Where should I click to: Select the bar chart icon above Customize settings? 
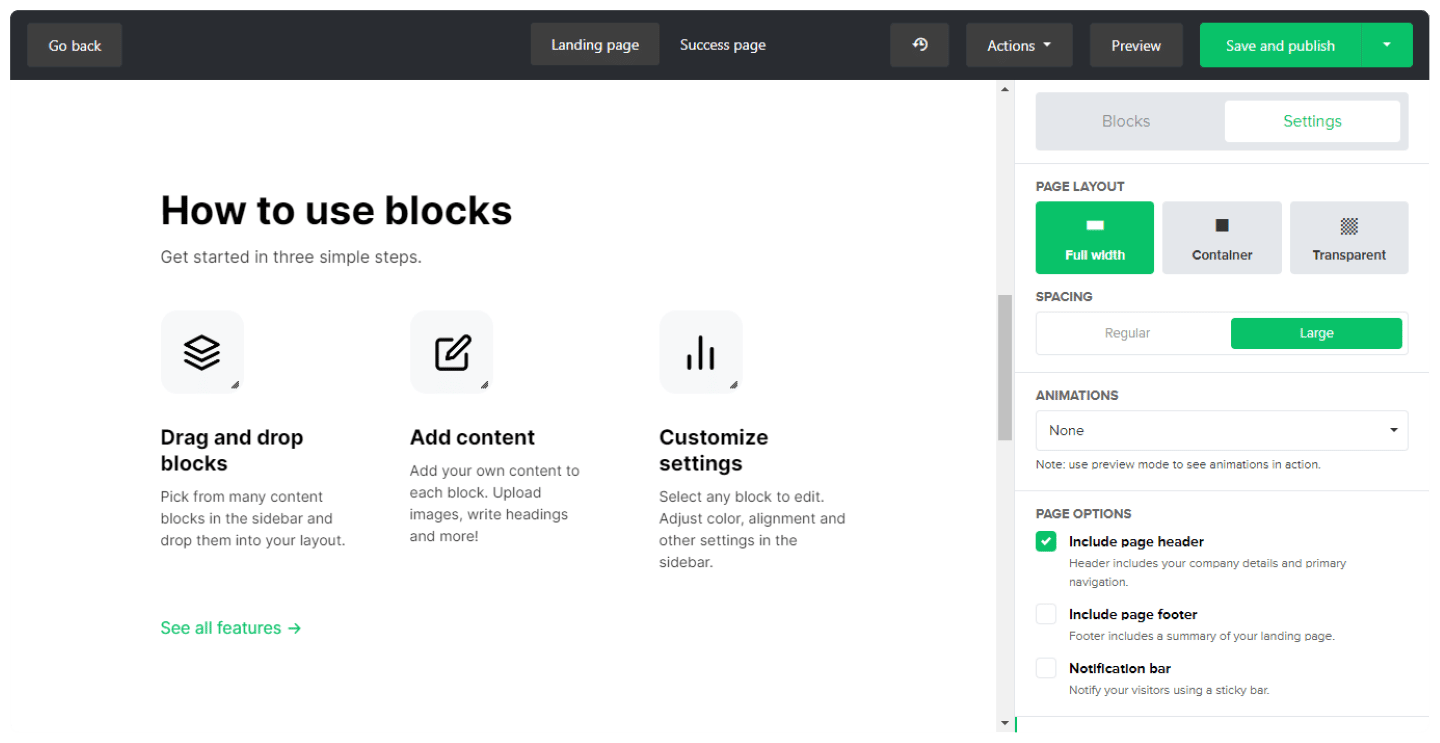click(x=700, y=352)
